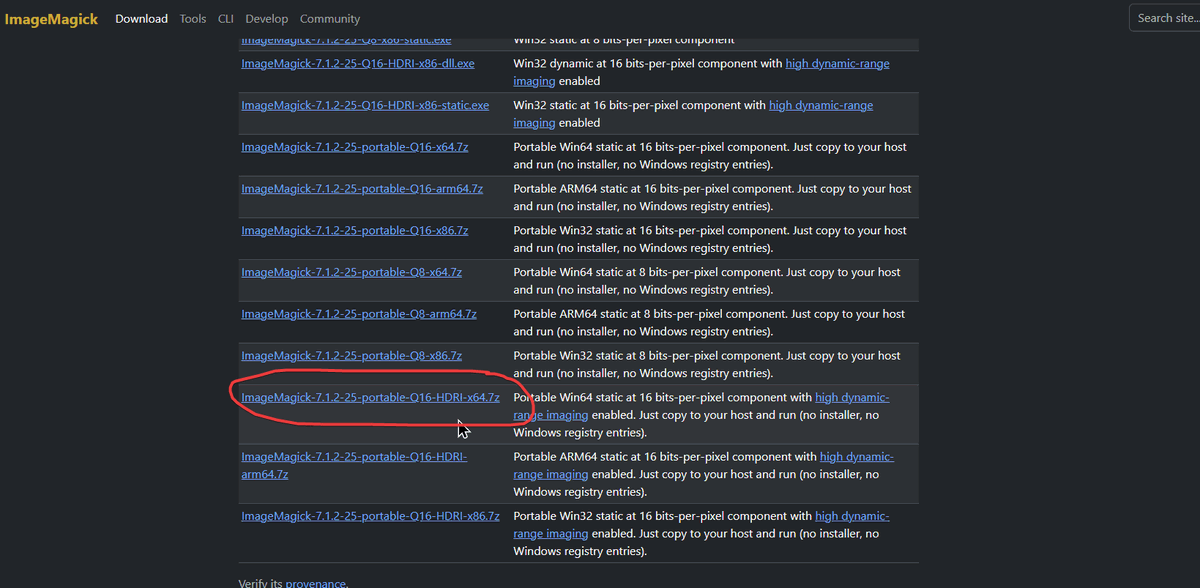1200x588 pixels.
Task: Click text 'Portable Win64 static at 8 bits-per-pixel component'
Action: 648,272
